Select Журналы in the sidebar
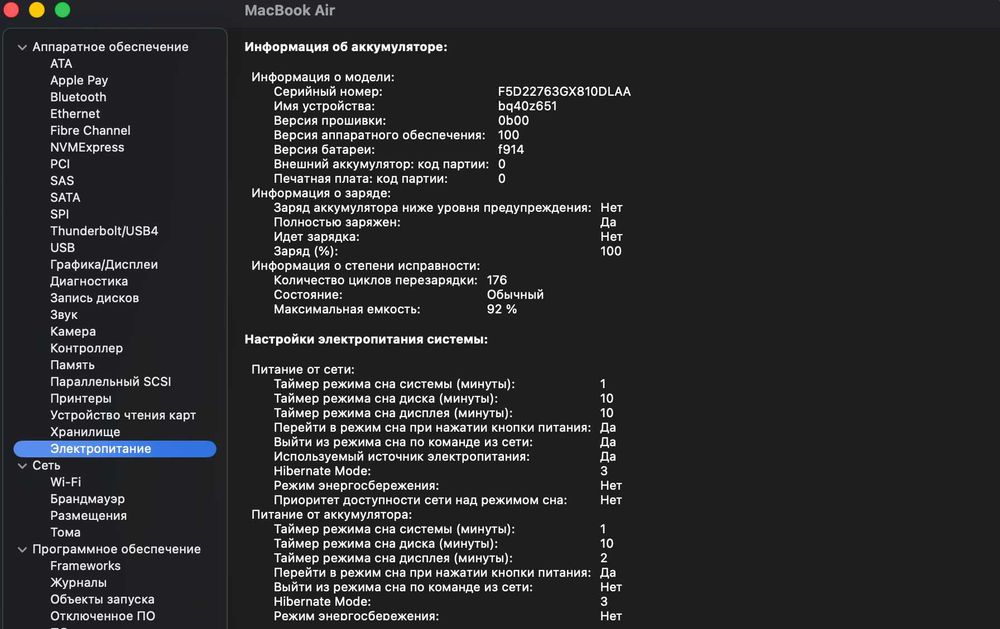The width and height of the screenshot is (1000, 629). tap(78, 582)
